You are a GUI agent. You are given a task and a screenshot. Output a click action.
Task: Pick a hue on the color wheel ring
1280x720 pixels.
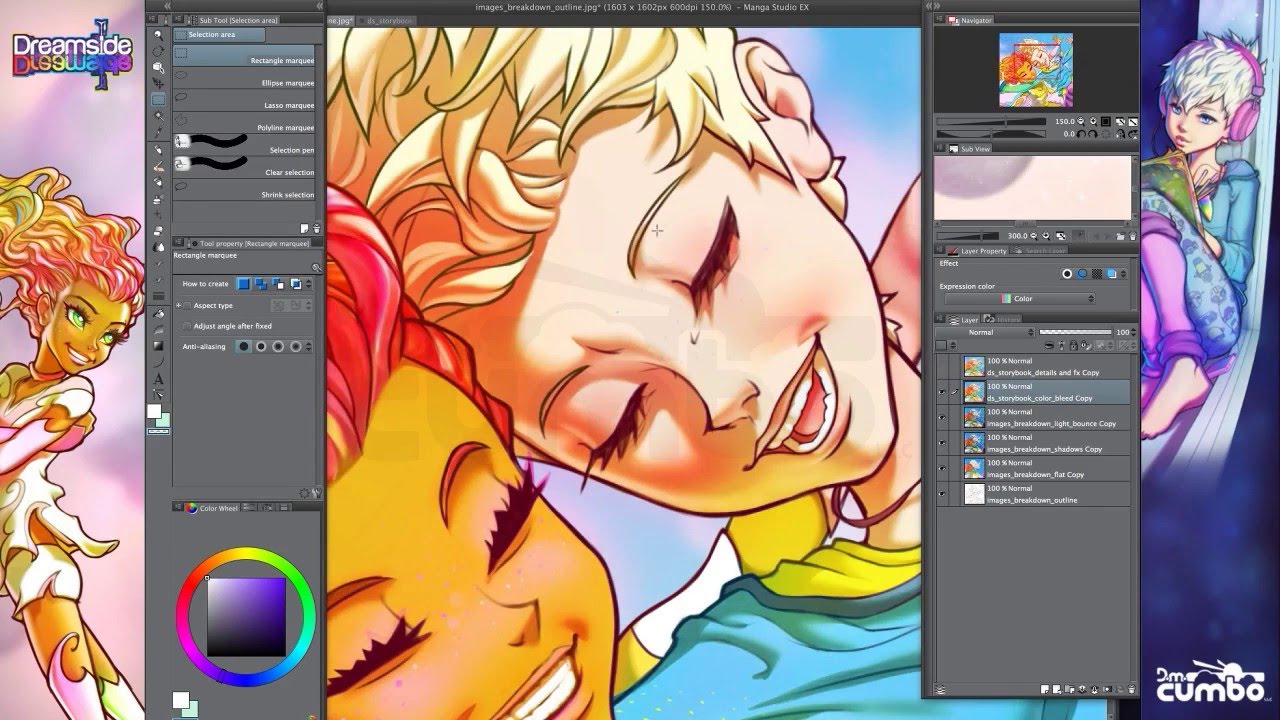[x=246, y=553]
